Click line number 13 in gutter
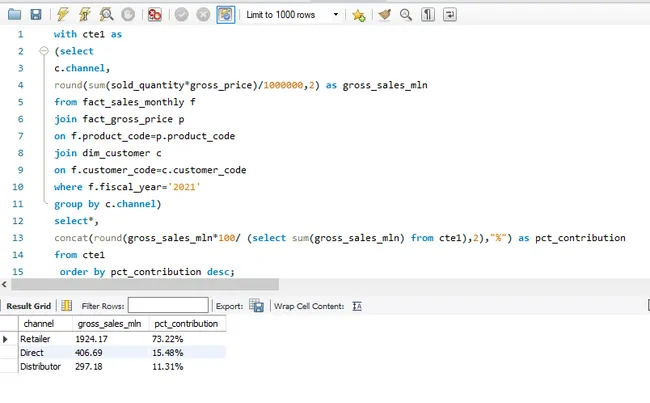This screenshot has height=403, width=650. [18, 238]
